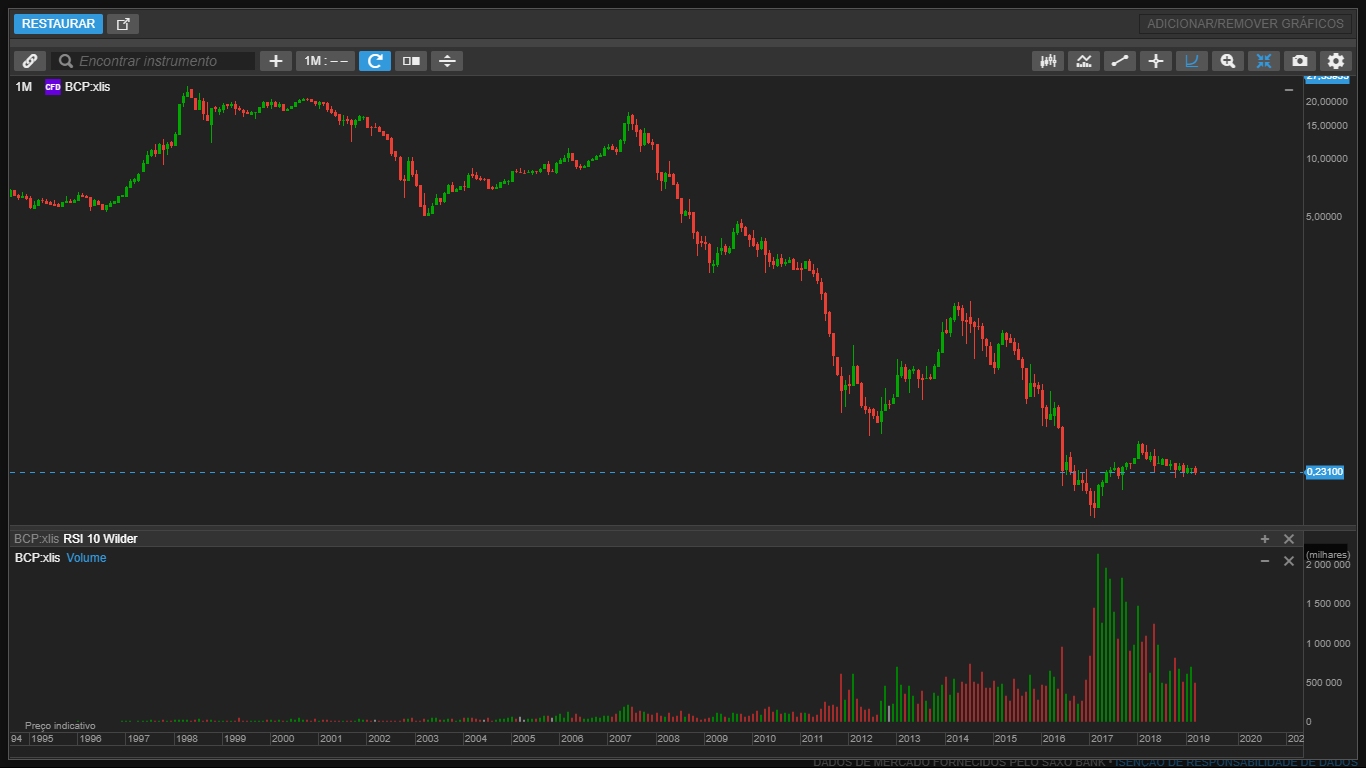Pop out the chart into a new window

click(x=123, y=24)
